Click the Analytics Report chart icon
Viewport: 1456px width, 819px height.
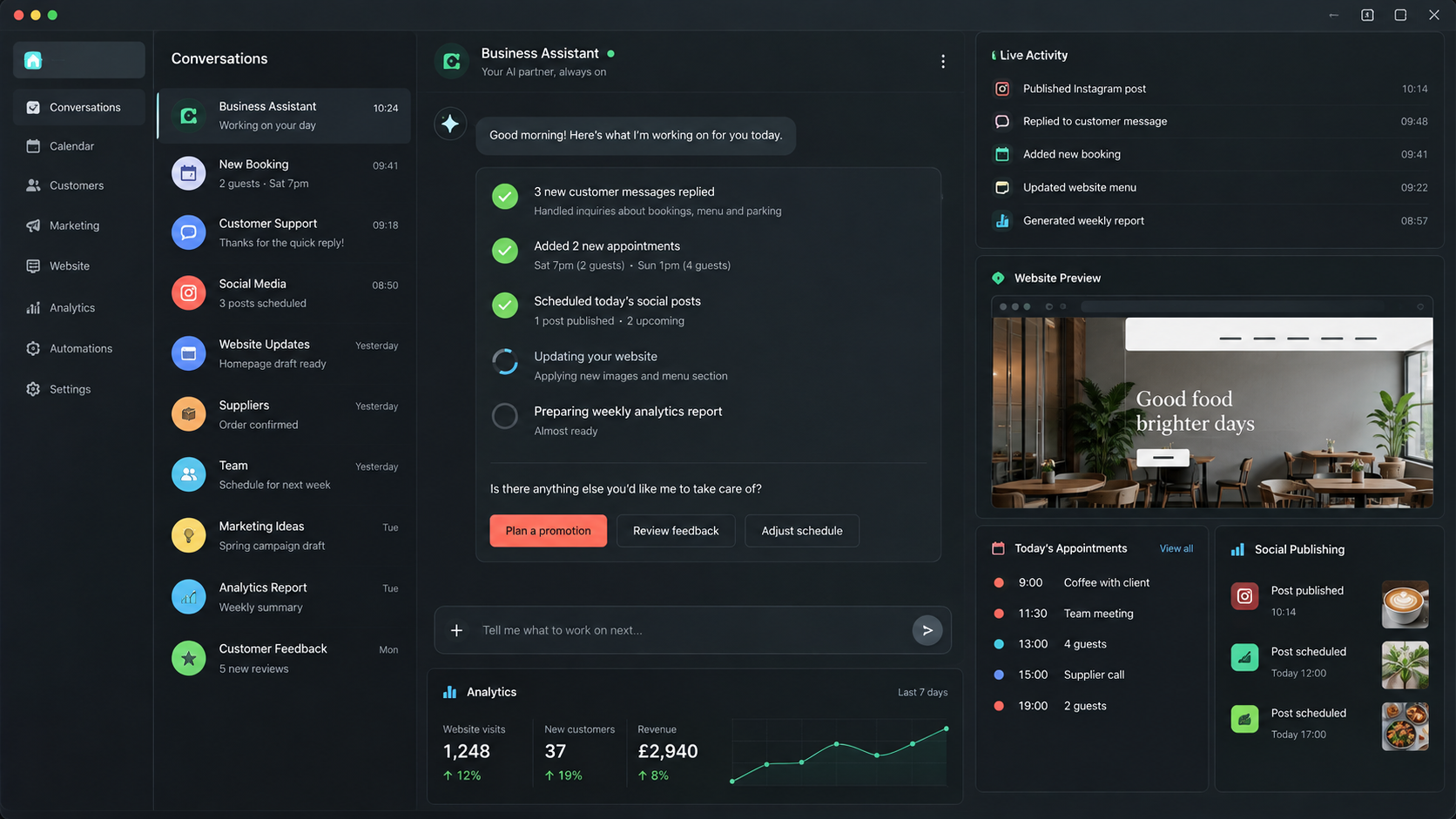pos(188,597)
